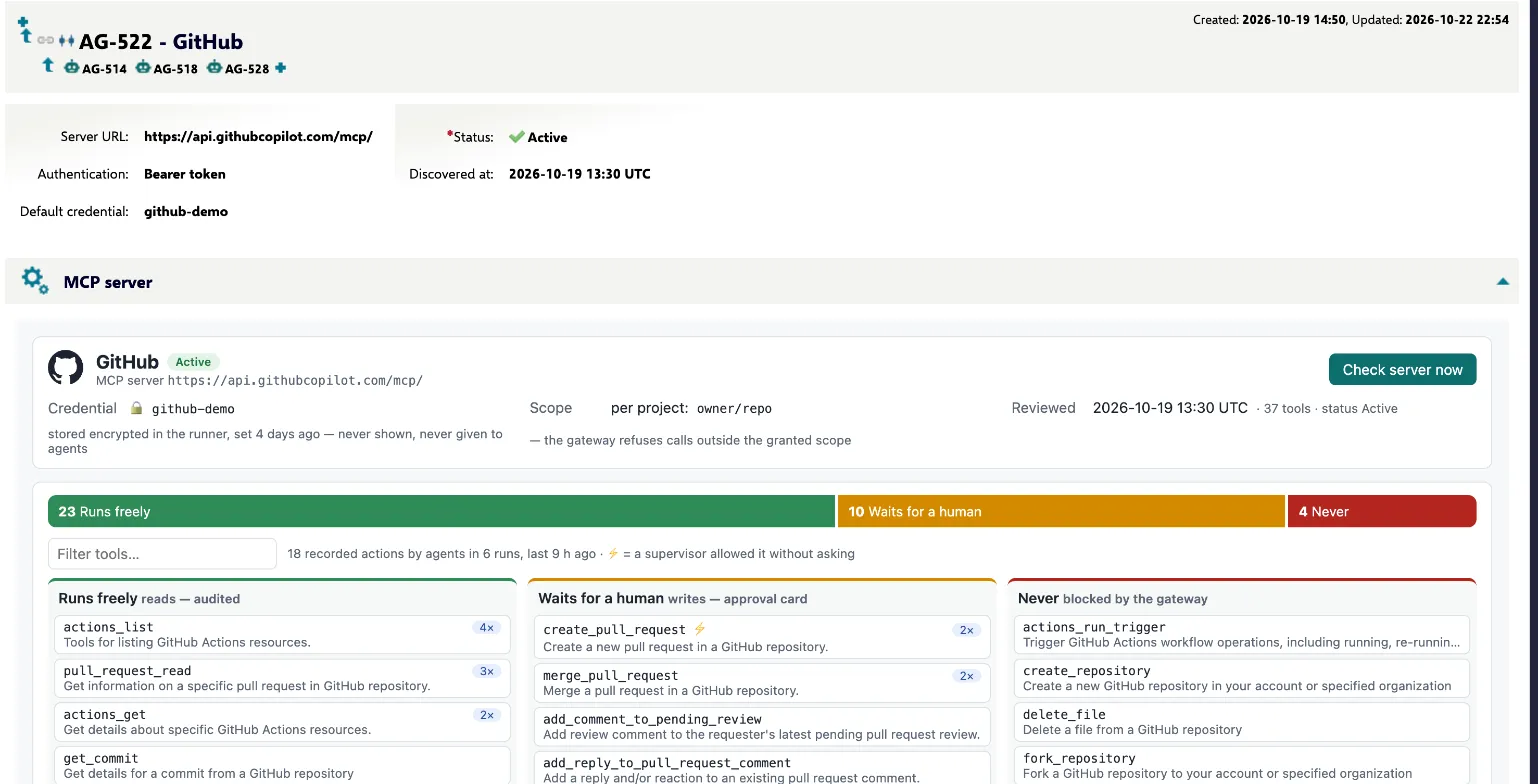Click the per project owner/repo scope
This screenshot has width=1538, height=784.
(691, 408)
